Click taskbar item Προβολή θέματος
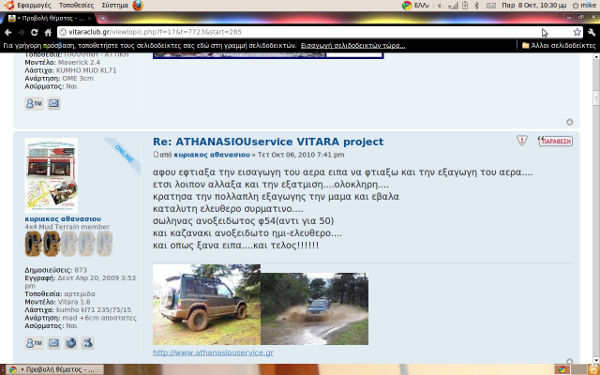The image size is (600, 375). click(54, 370)
